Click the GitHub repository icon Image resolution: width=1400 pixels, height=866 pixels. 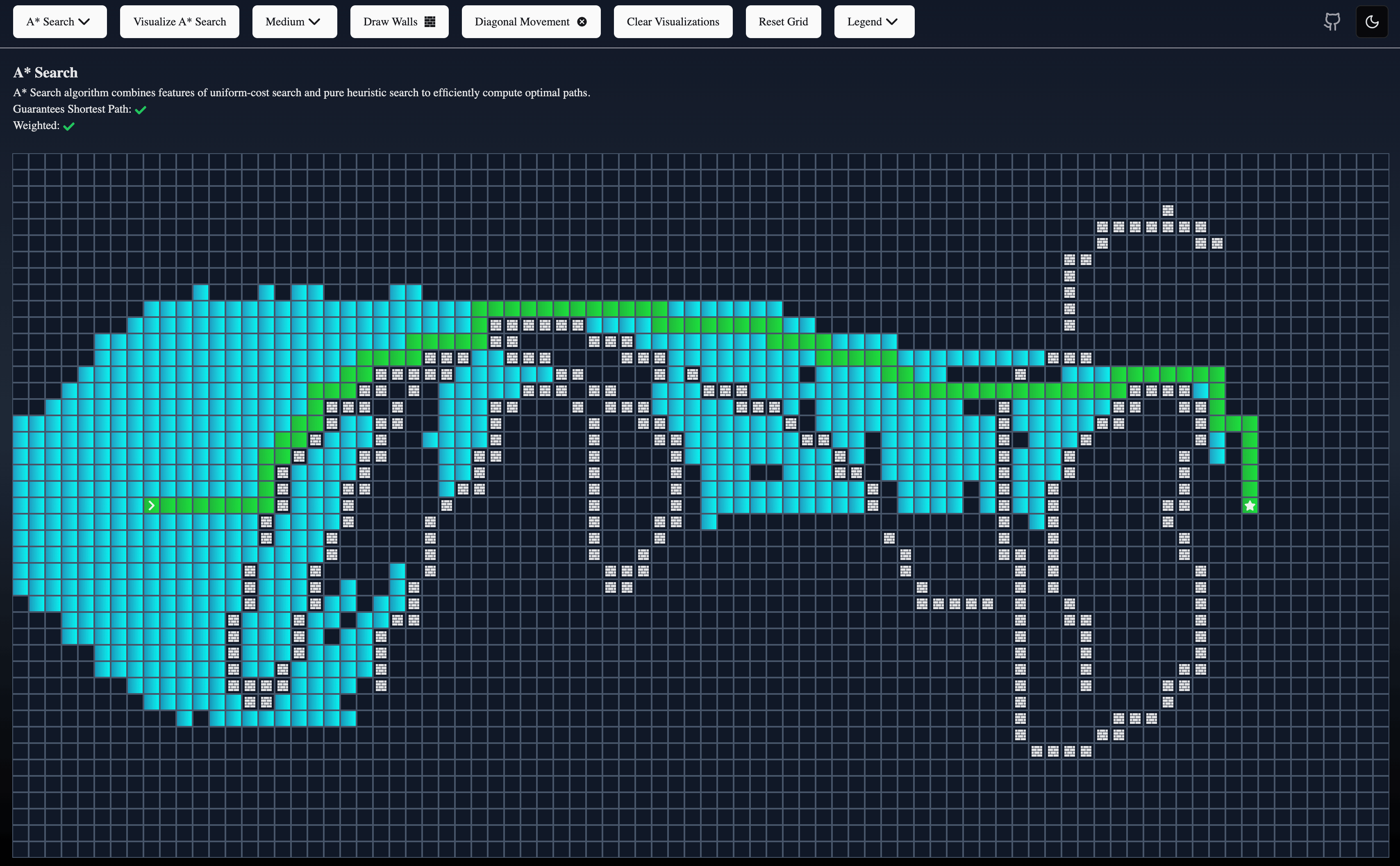[x=1332, y=21]
